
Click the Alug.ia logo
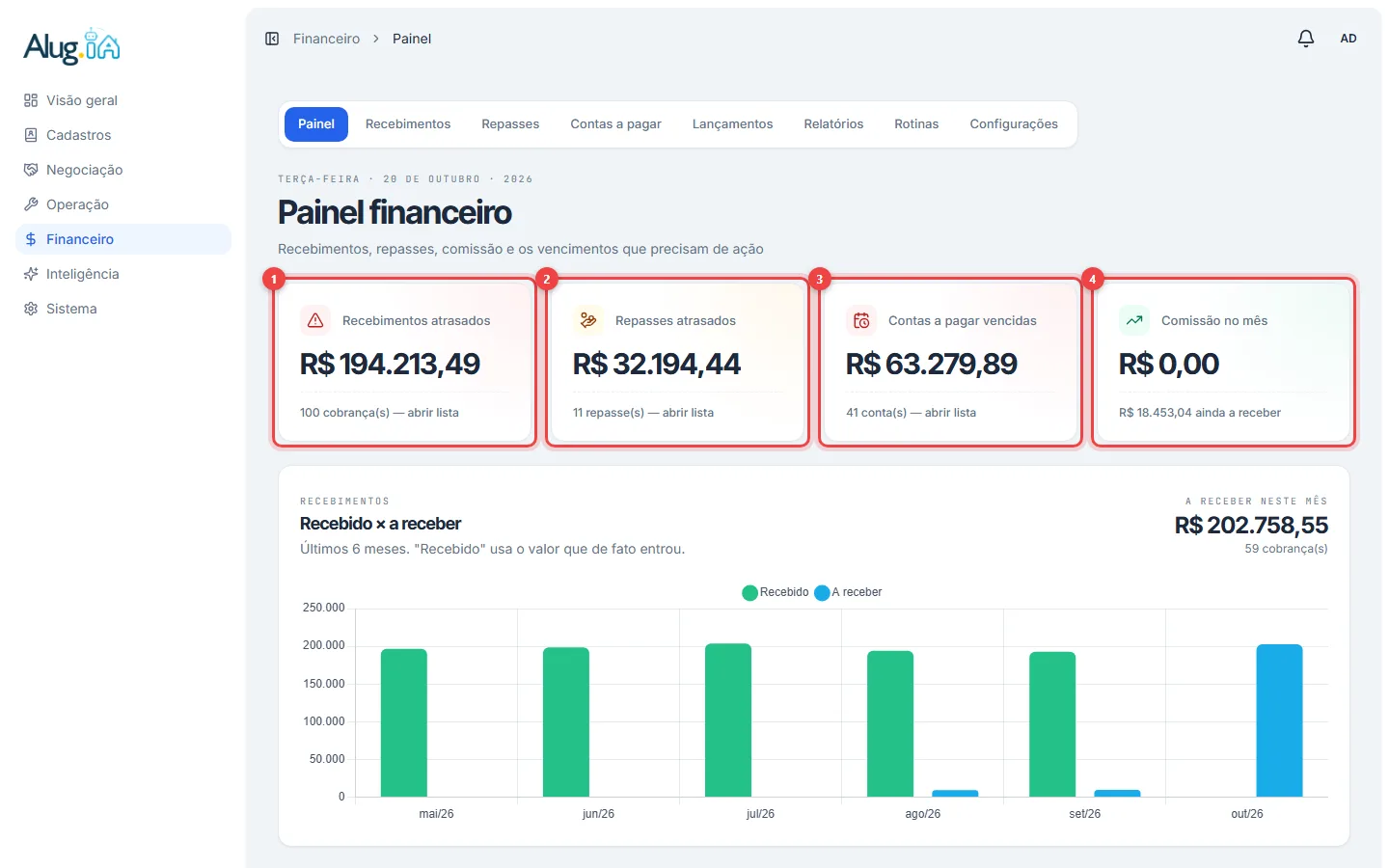[x=72, y=46]
